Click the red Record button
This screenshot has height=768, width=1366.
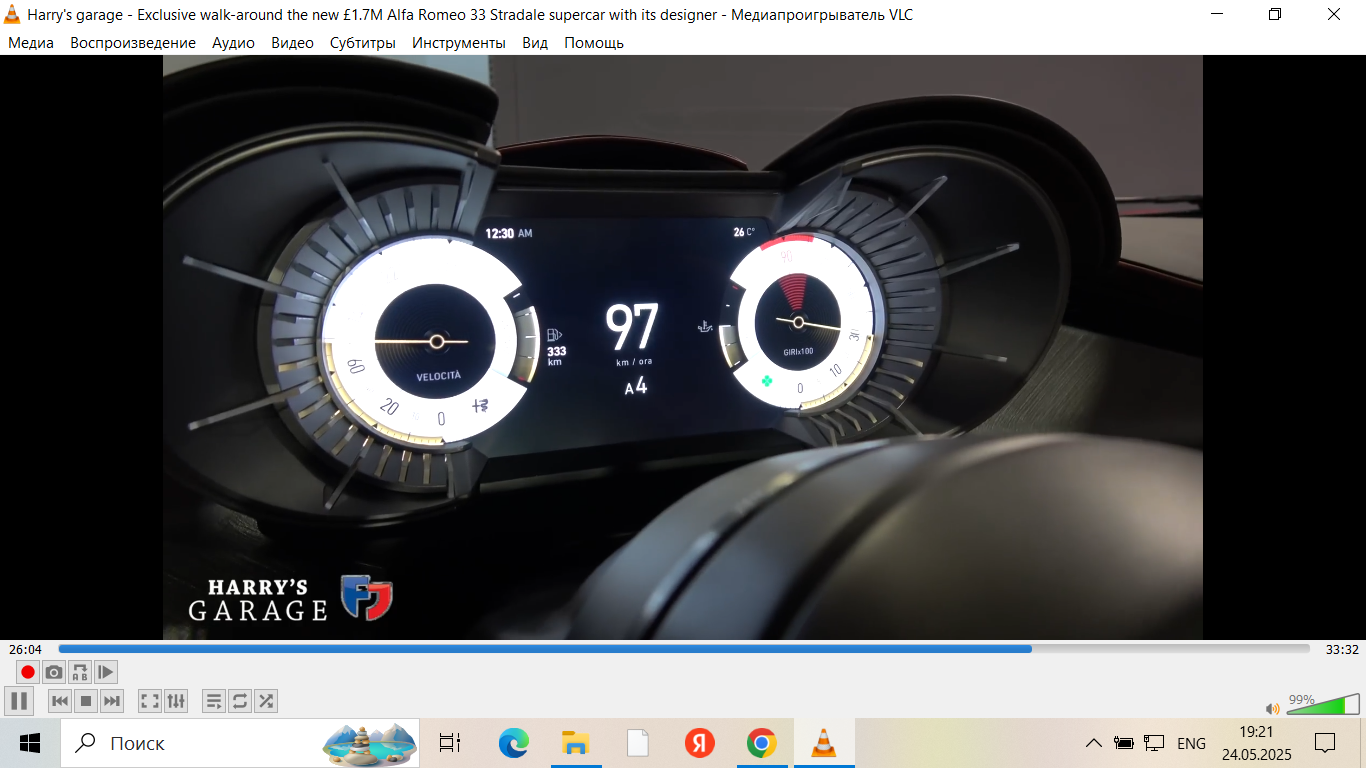[x=28, y=672]
